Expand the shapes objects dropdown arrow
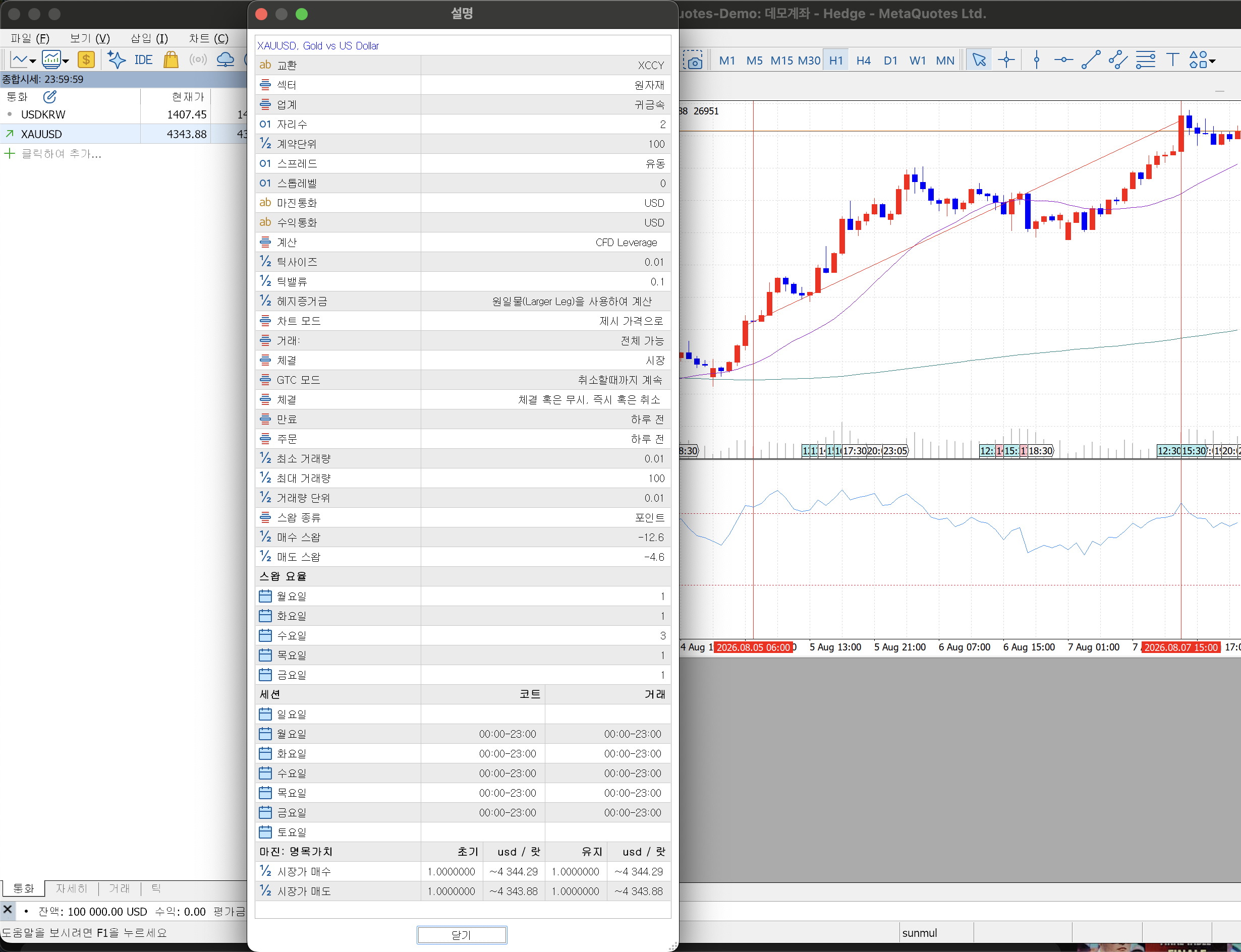 (x=1212, y=61)
